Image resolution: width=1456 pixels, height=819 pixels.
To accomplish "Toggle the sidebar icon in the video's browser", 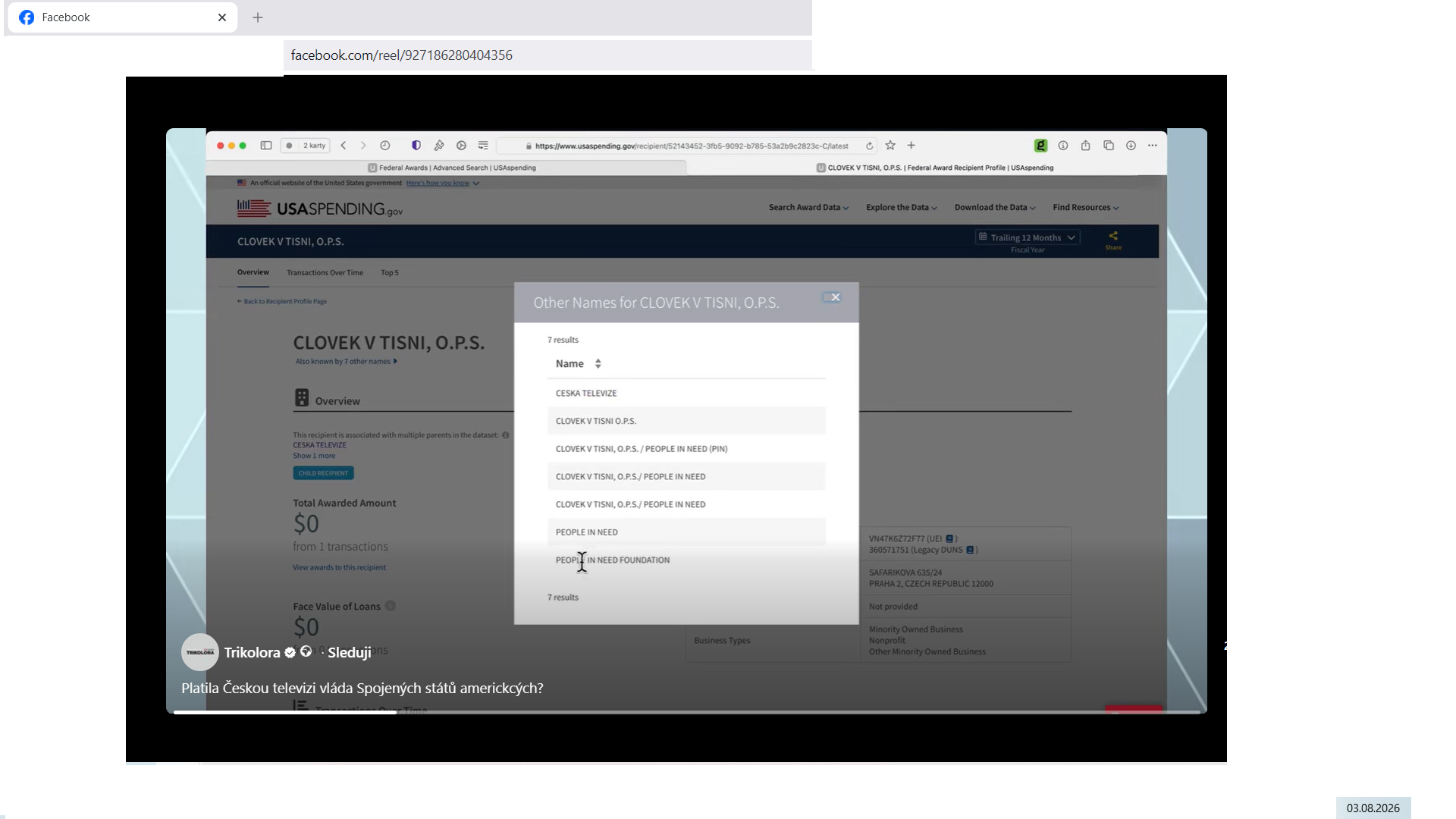I will (x=266, y=146).
